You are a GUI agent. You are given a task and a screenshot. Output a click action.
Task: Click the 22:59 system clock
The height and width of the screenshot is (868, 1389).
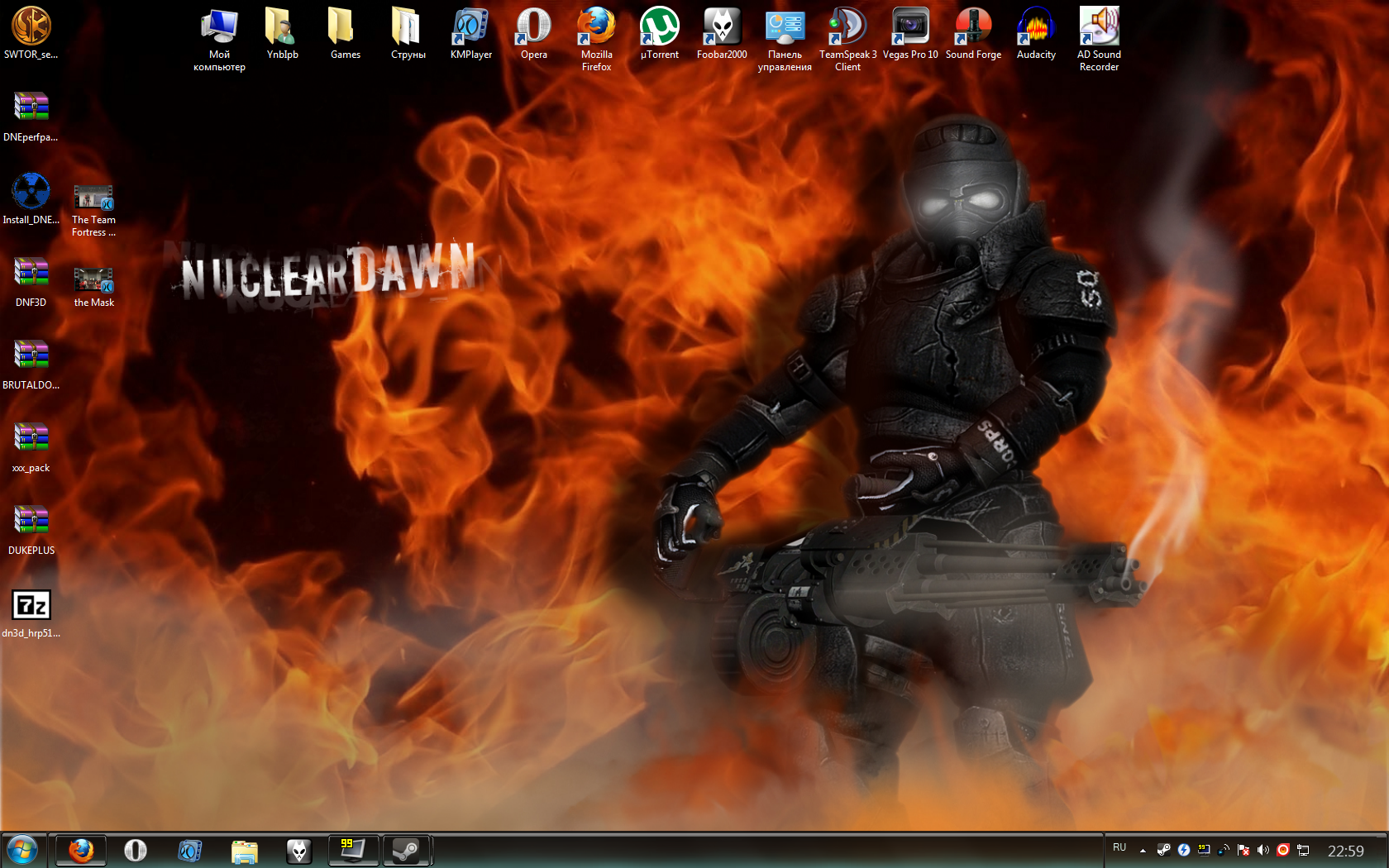1346,851
